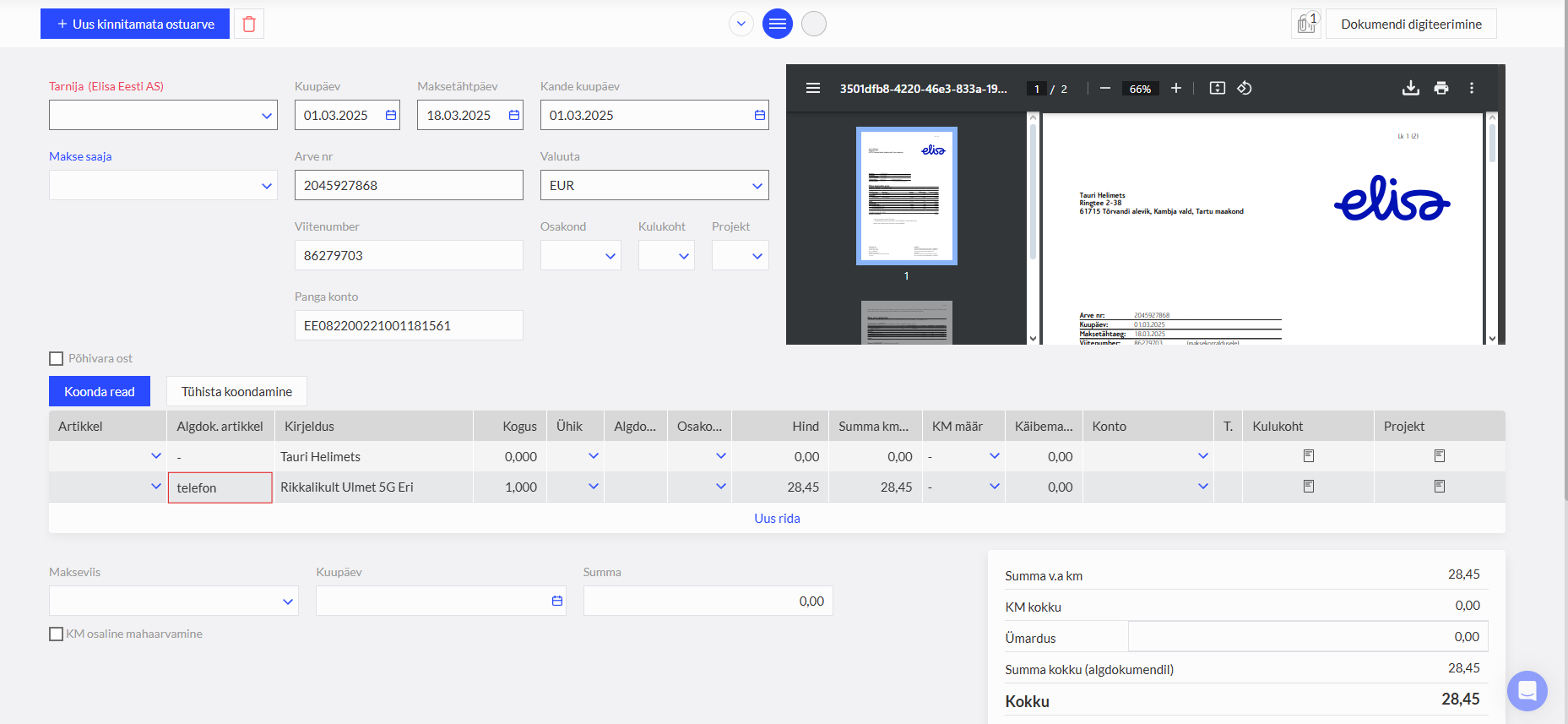Open PDF viewer more options menu

pos(1472,88)
